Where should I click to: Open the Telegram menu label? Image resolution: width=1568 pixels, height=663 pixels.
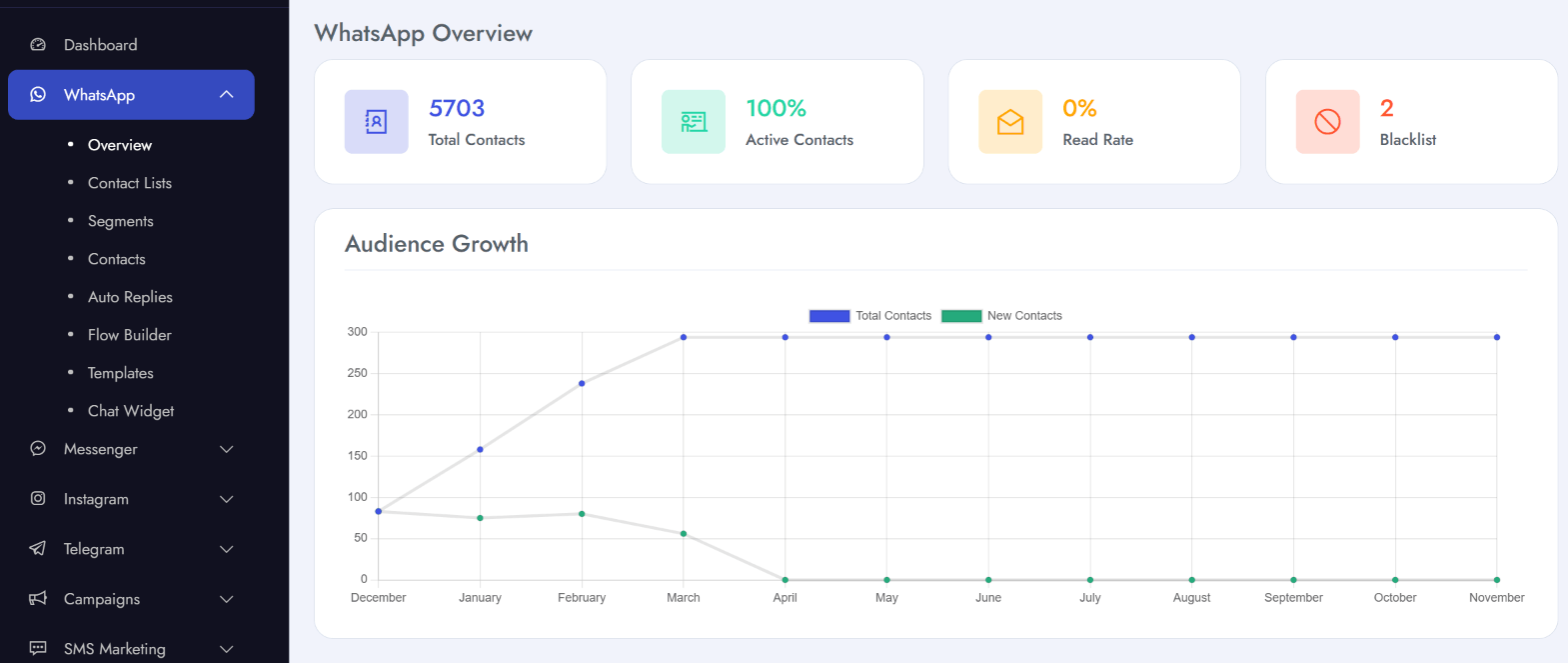click(x=94, y=549)
